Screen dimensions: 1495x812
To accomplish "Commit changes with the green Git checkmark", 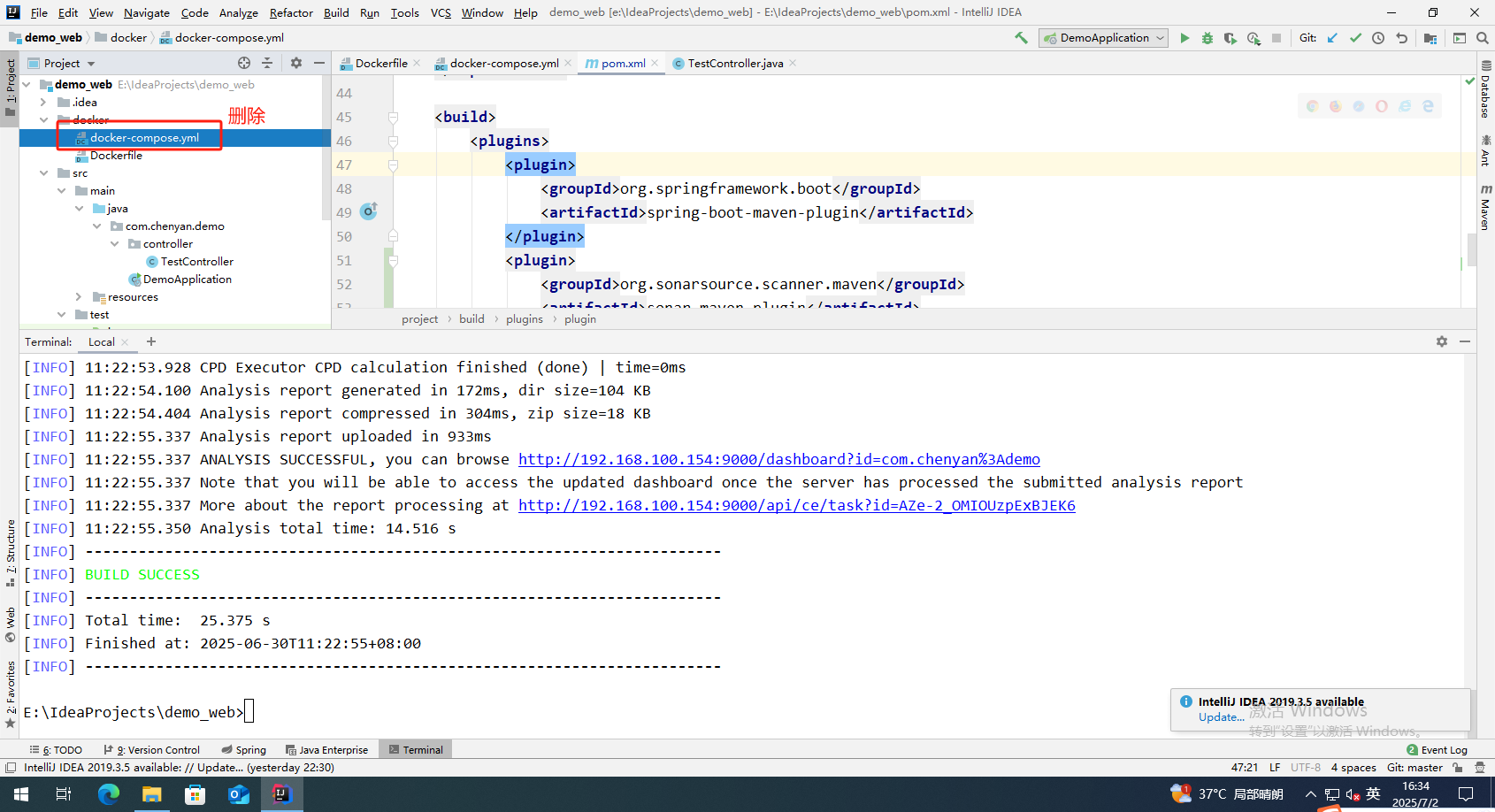I will coord(1355,38).
